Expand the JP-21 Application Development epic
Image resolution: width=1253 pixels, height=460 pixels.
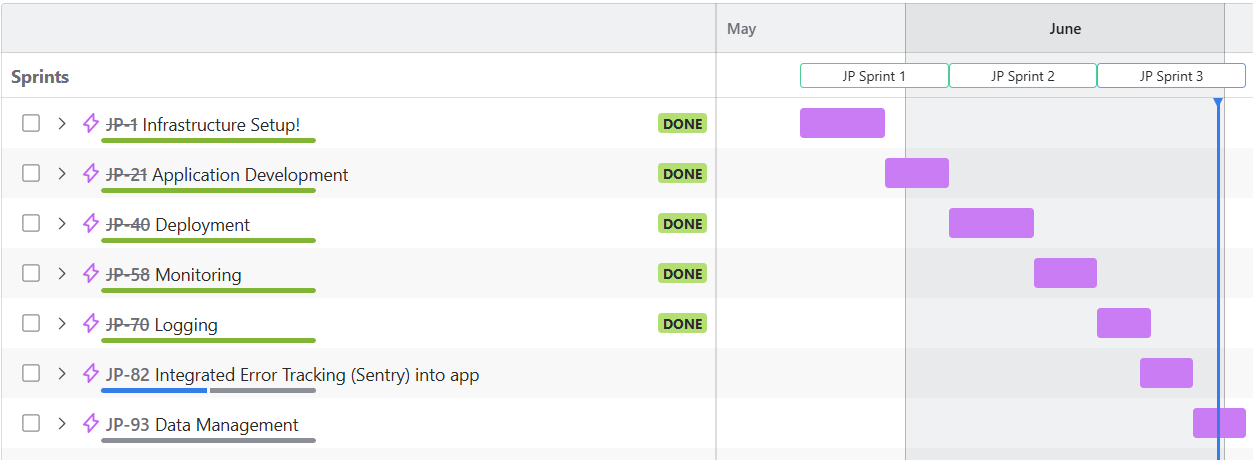pos(61,173)
